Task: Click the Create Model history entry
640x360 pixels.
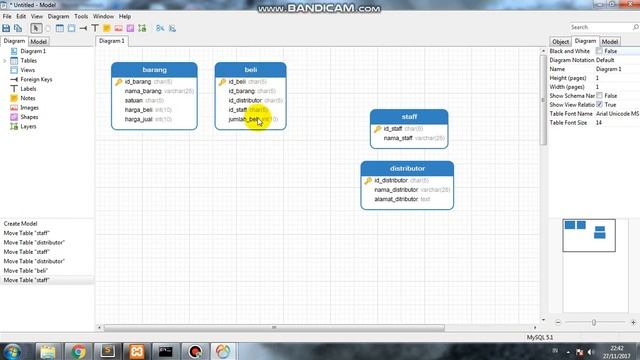Action: click(x=20, y=224)
